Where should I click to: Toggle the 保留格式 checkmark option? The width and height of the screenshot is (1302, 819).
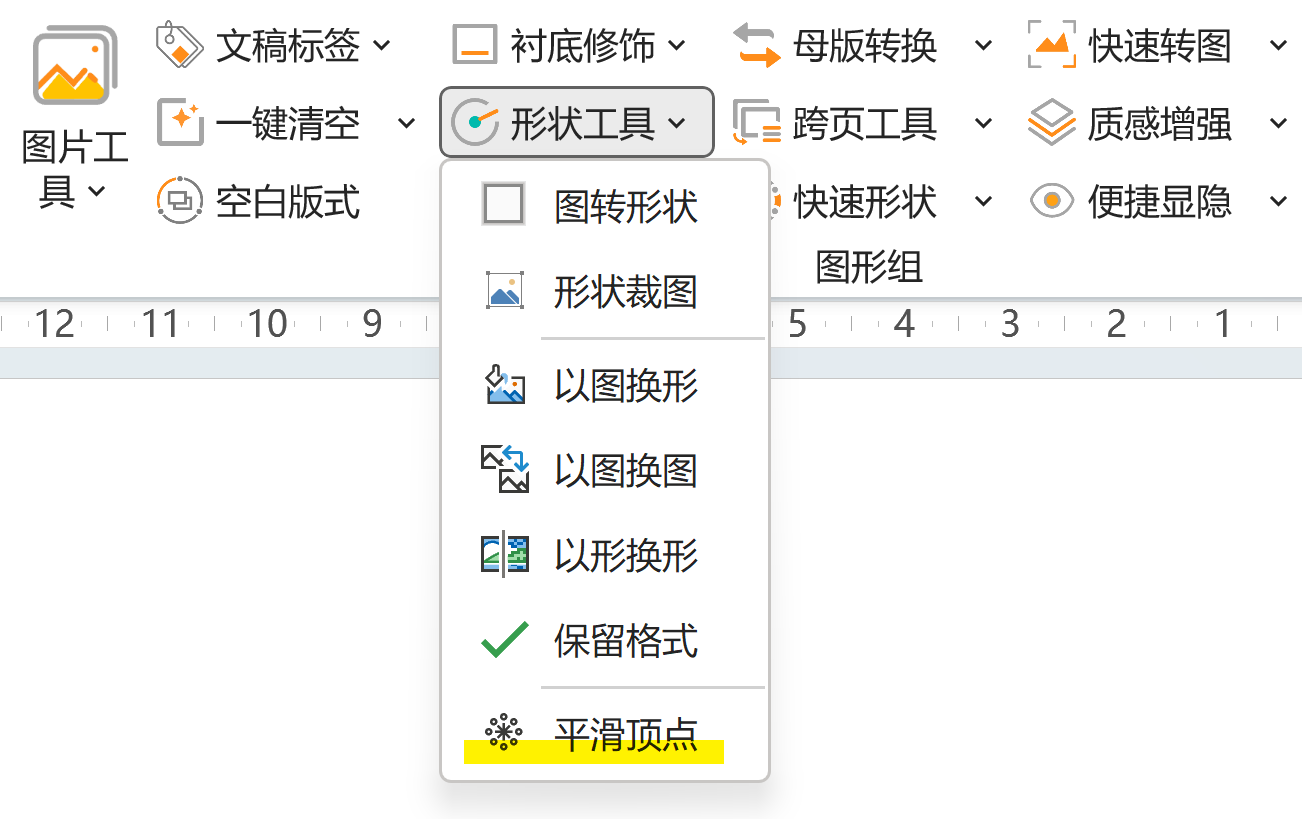(x=505, y=640)
